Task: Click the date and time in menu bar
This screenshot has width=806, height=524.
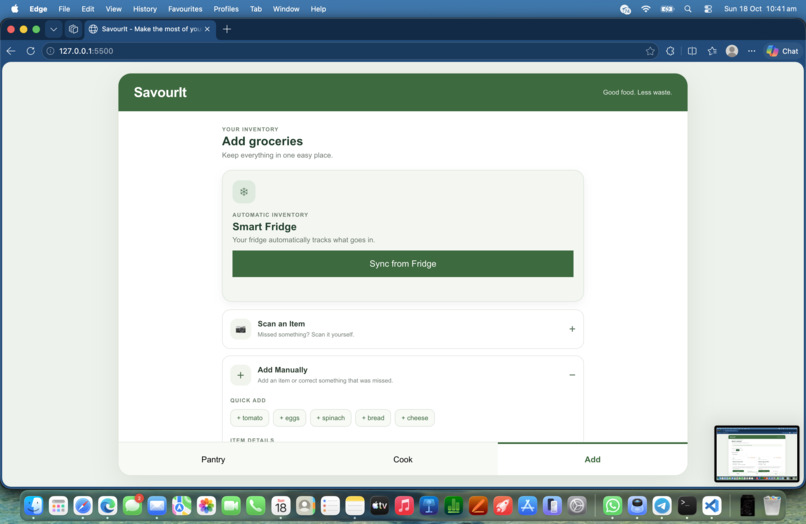Action: click(x=760, y=9)
